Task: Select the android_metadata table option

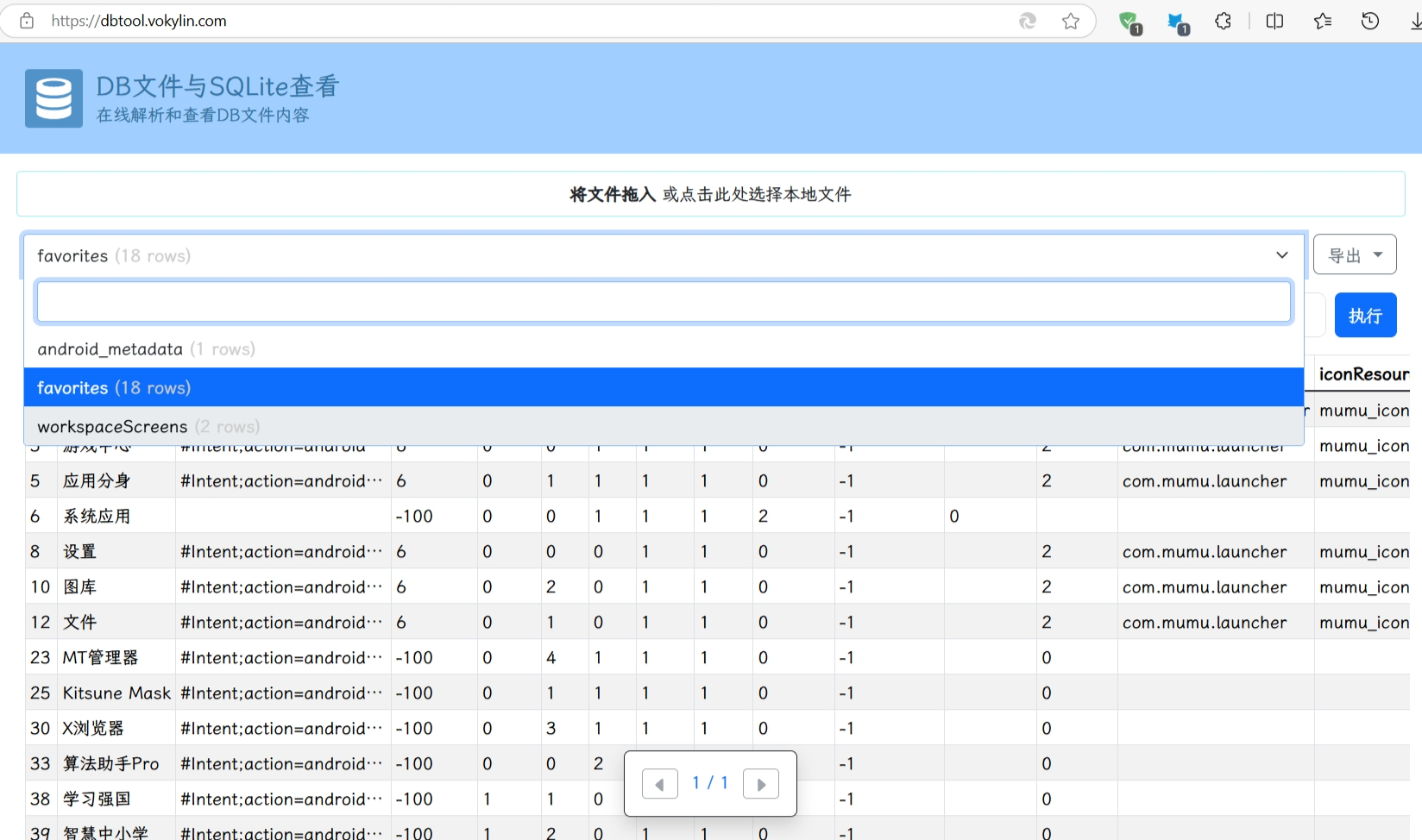Action: 146,348
